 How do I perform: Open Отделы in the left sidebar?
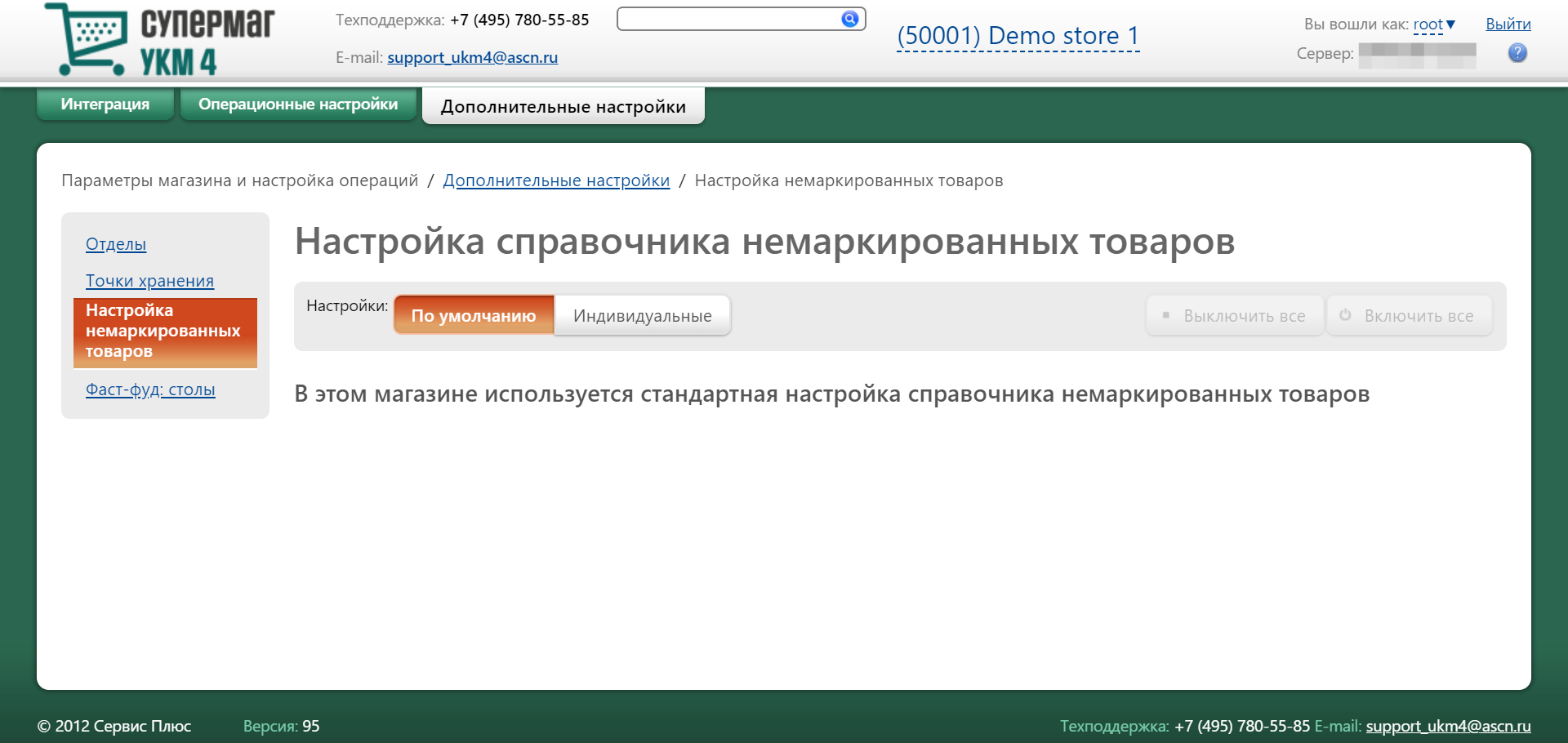coord(116,244)
